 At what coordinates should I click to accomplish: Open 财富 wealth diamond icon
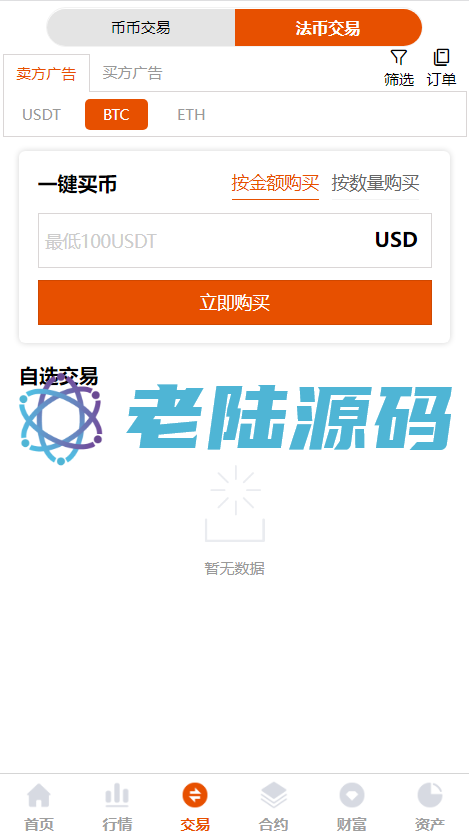pyautogui.click(x=352, y=796)
